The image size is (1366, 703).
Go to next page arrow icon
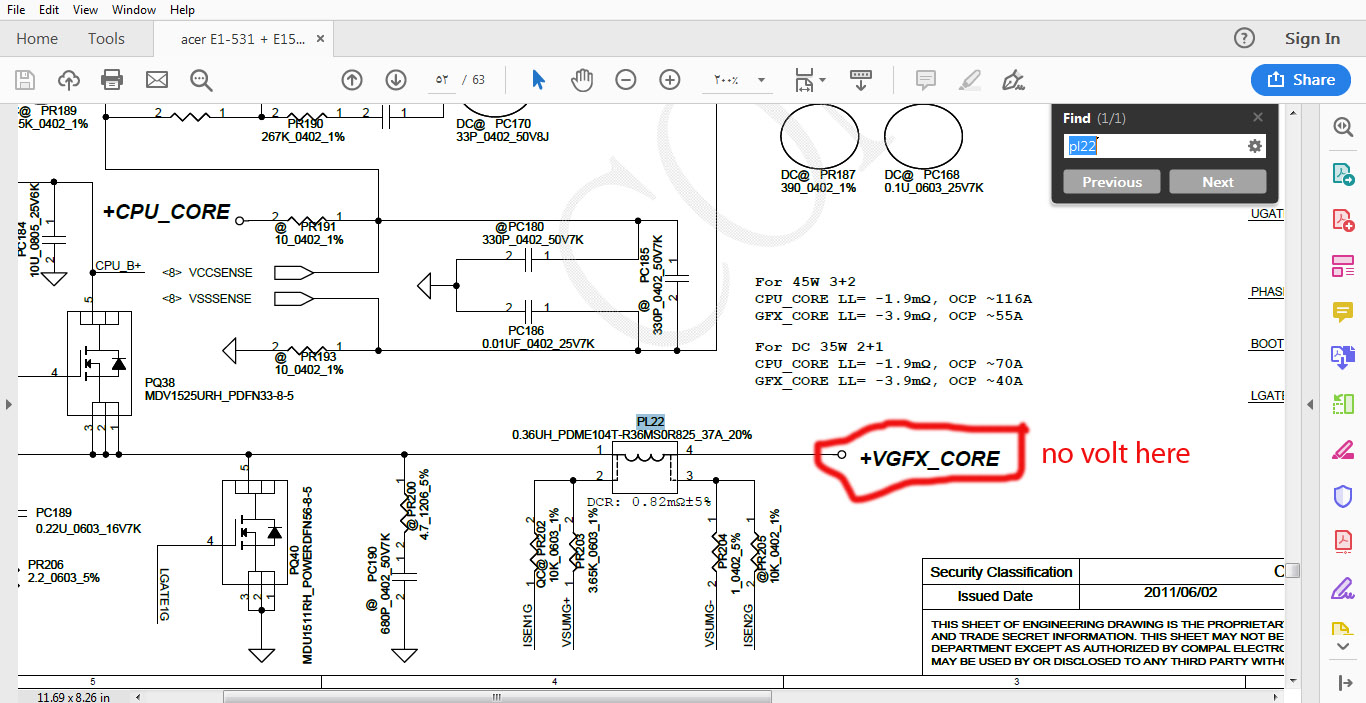[396, 80]
